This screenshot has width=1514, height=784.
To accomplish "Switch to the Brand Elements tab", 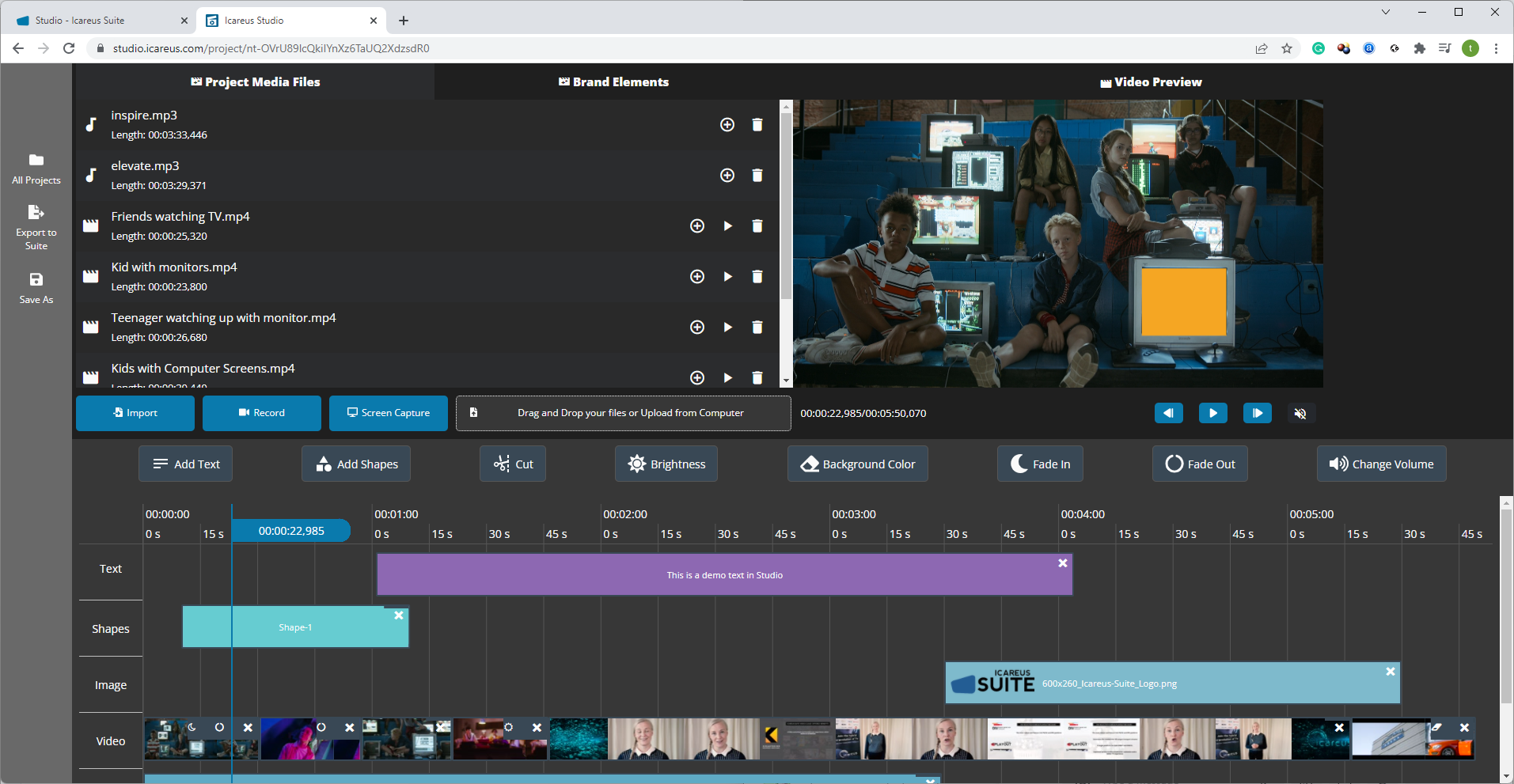I will [613, 82].
